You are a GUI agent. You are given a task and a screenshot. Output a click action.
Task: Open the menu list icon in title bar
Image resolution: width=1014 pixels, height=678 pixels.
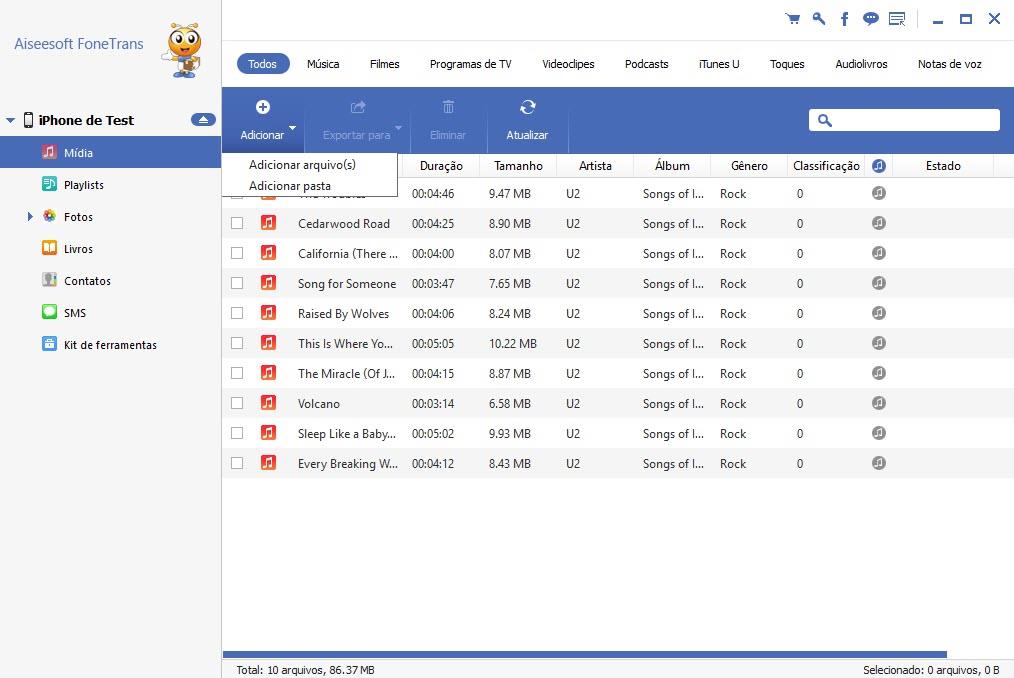[897, 19]
